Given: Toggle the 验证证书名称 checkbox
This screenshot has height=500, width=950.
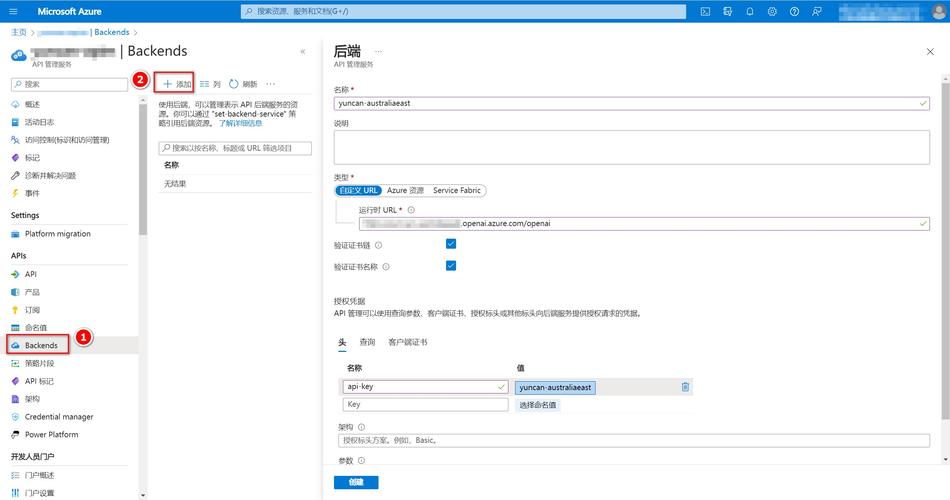Looking at the screenshot, I should [451, 265].
